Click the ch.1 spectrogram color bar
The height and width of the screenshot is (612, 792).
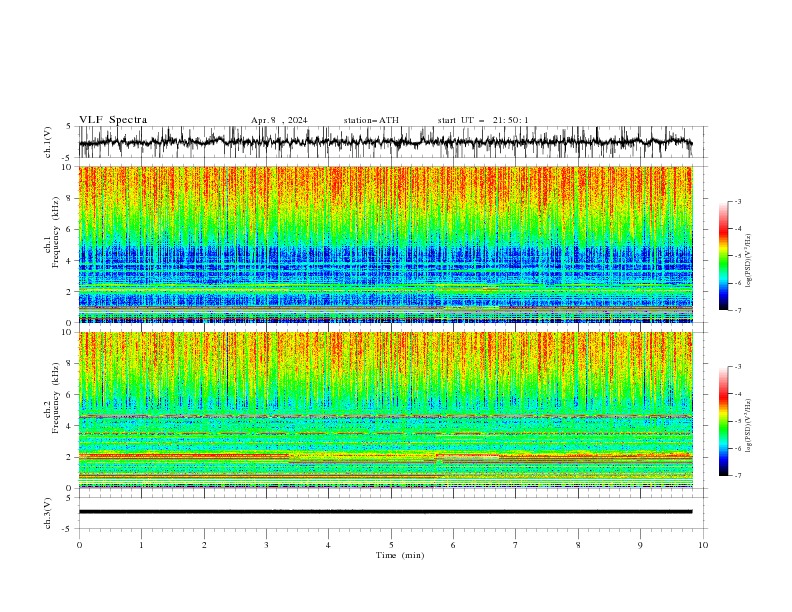pyautogui.click(x=724, y=256)
